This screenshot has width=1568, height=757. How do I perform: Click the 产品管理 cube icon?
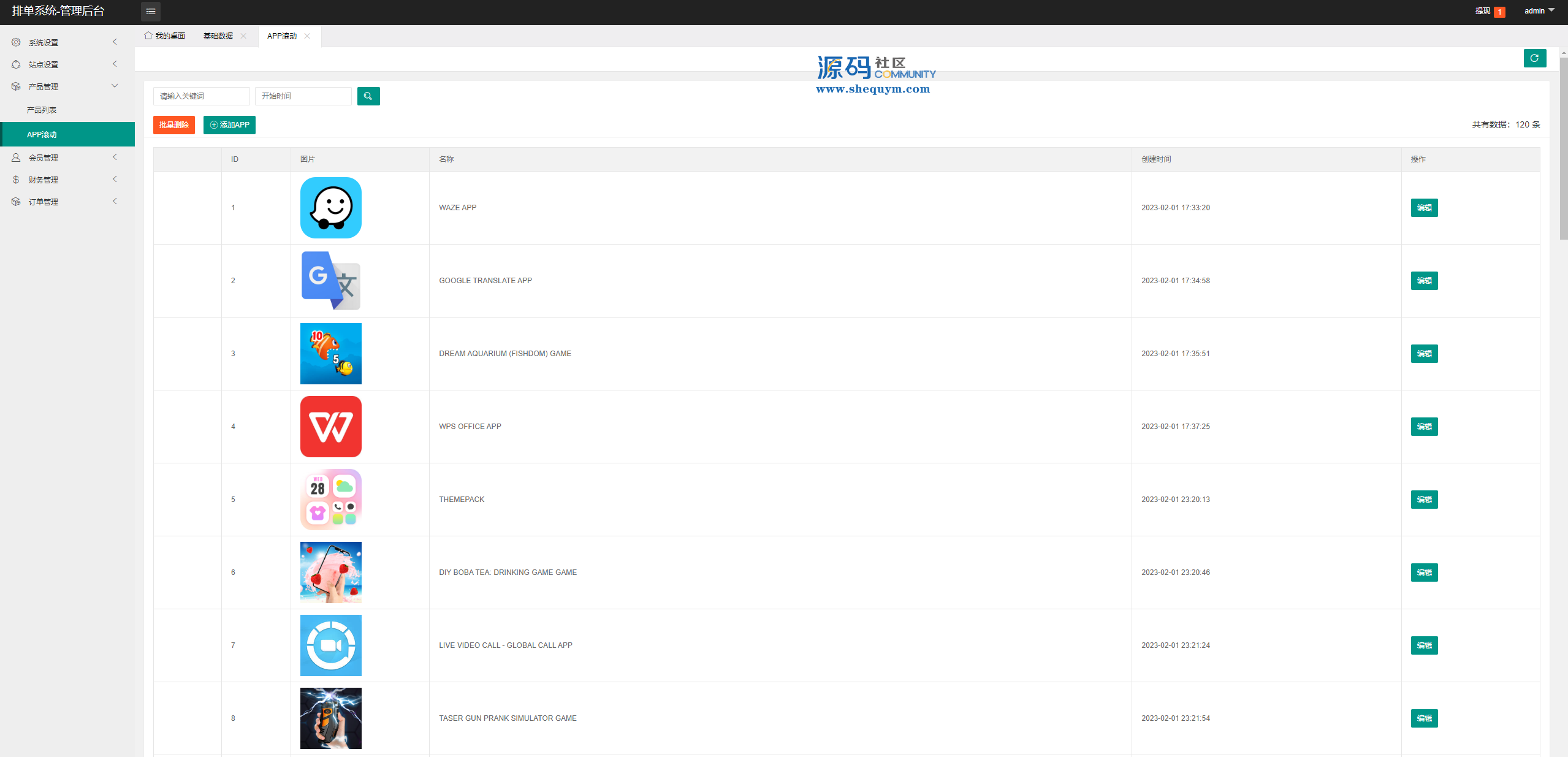(16, 86)
